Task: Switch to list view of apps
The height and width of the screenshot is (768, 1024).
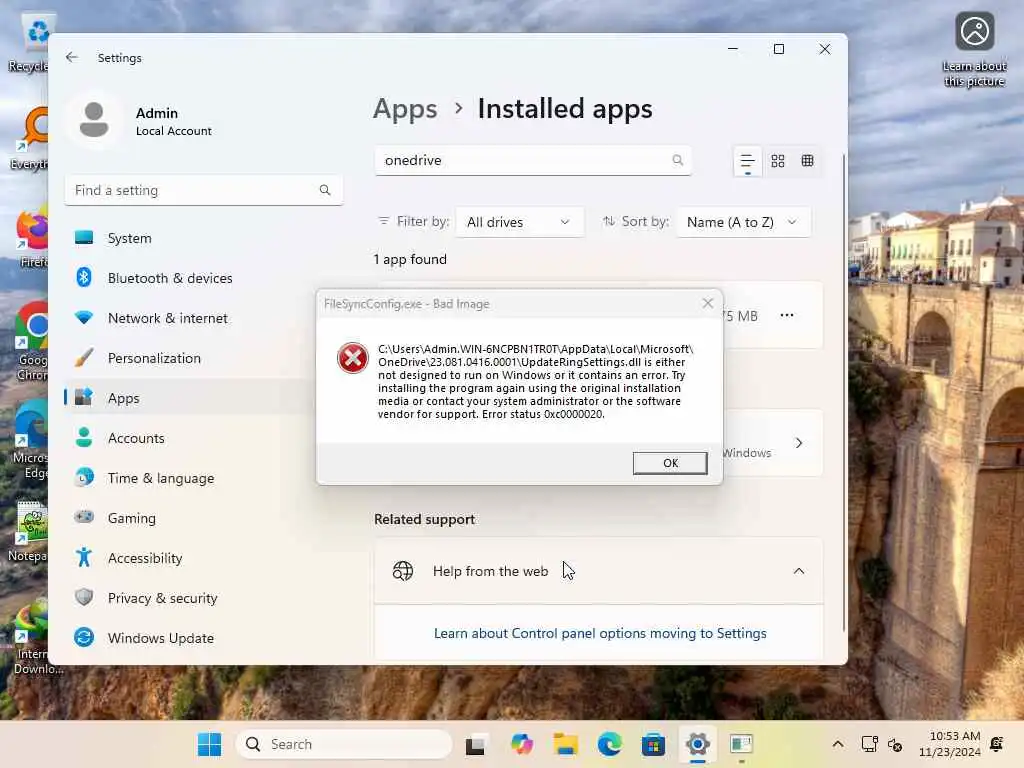Action: 747,161
